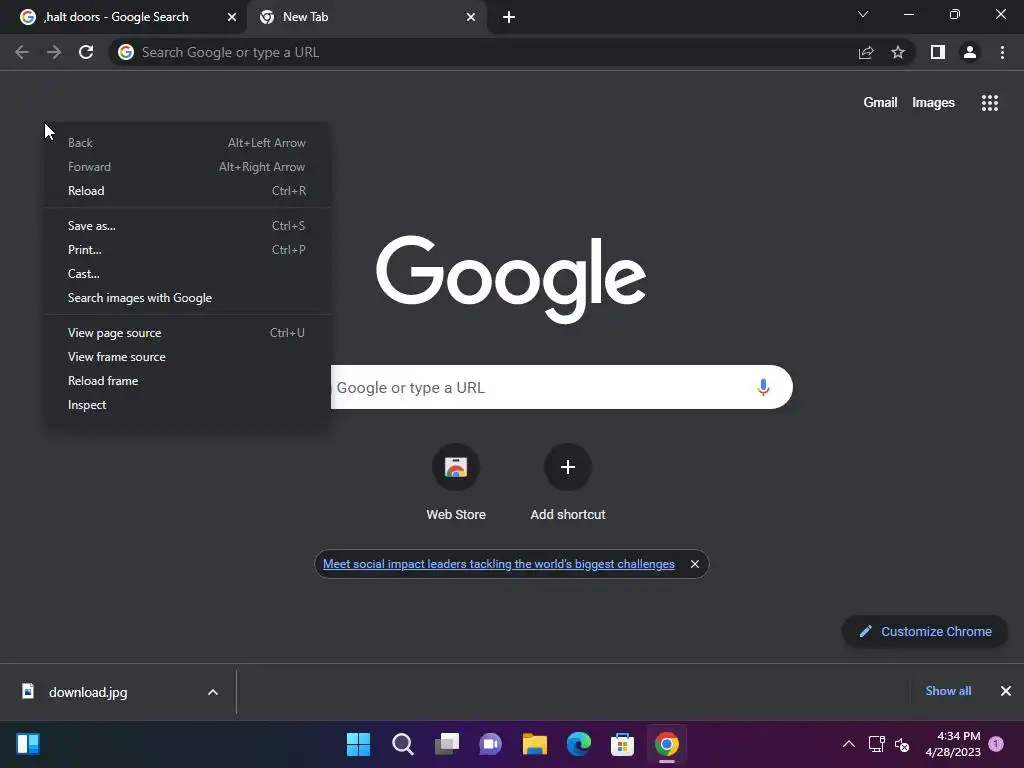Open the social impact leaders link
Viewport: 1024px width, 768px height.
(498, 564)
